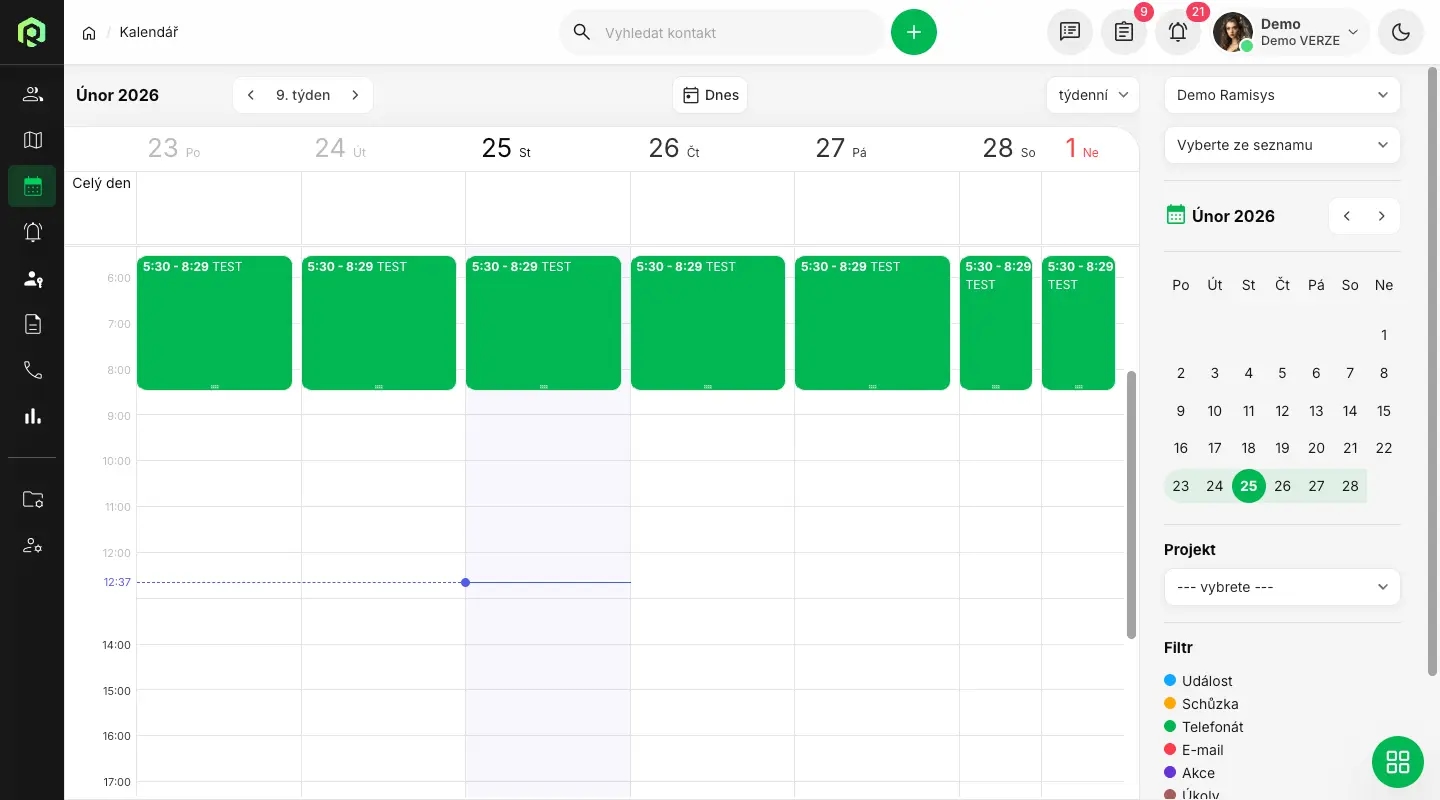Open the chat messages icon in header
The width and height of the screenshot is (1440, 800).
(x=1070, y=32)
